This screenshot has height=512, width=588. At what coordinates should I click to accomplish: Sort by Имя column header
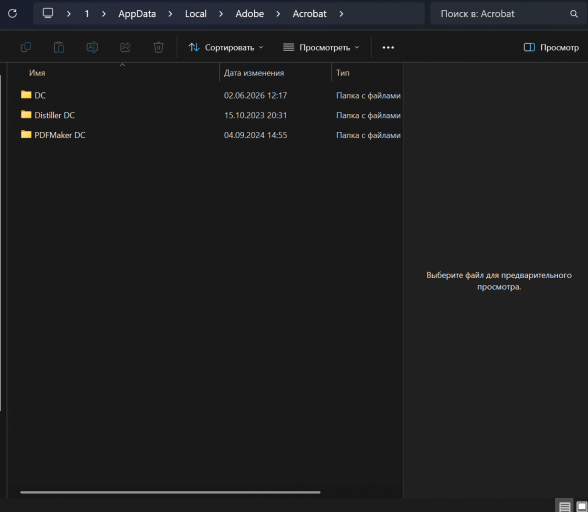pyautogui.click(x=37, y=73)
